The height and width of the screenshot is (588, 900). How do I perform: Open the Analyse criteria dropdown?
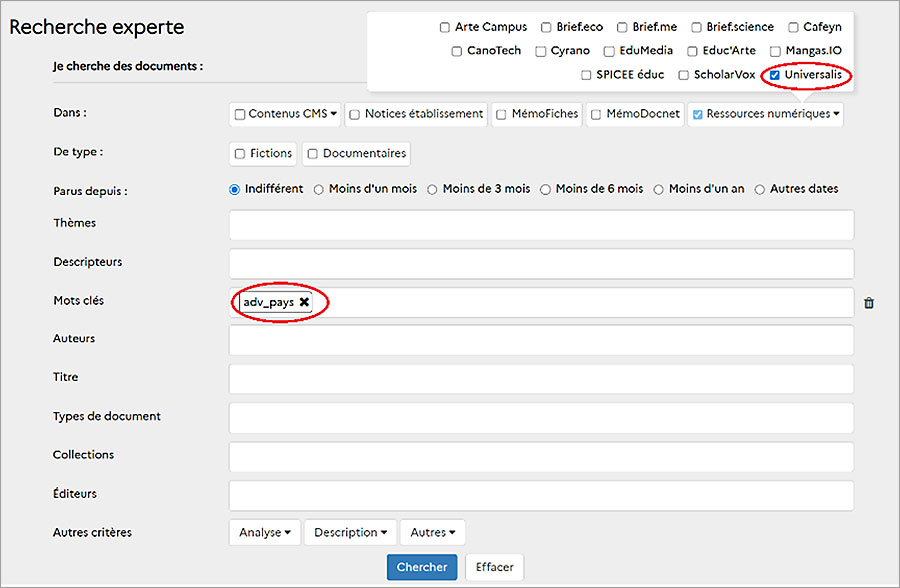[x=265, y=533]
